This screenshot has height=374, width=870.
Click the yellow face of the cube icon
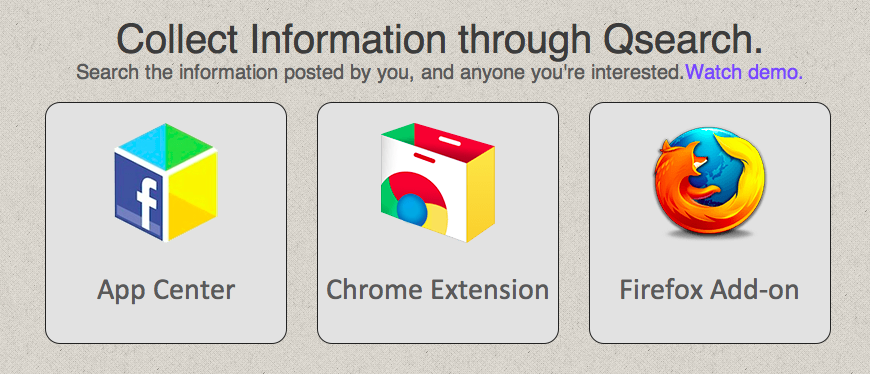tap(193, 194)
